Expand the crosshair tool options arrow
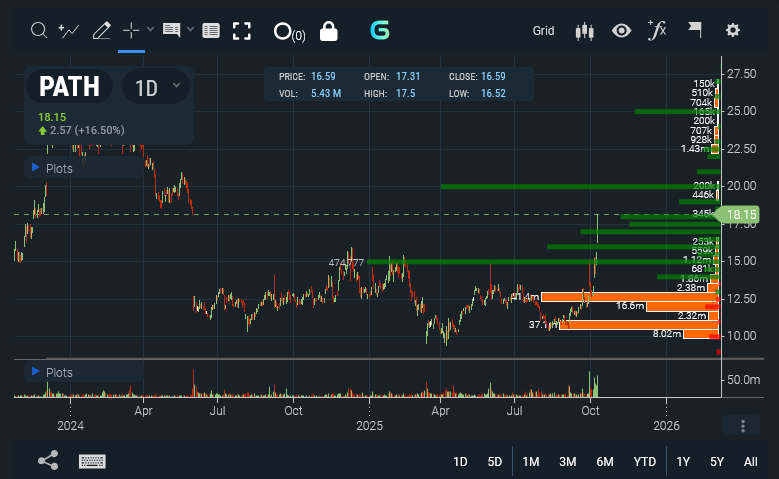Screen dimensions: 779x479 151,29
